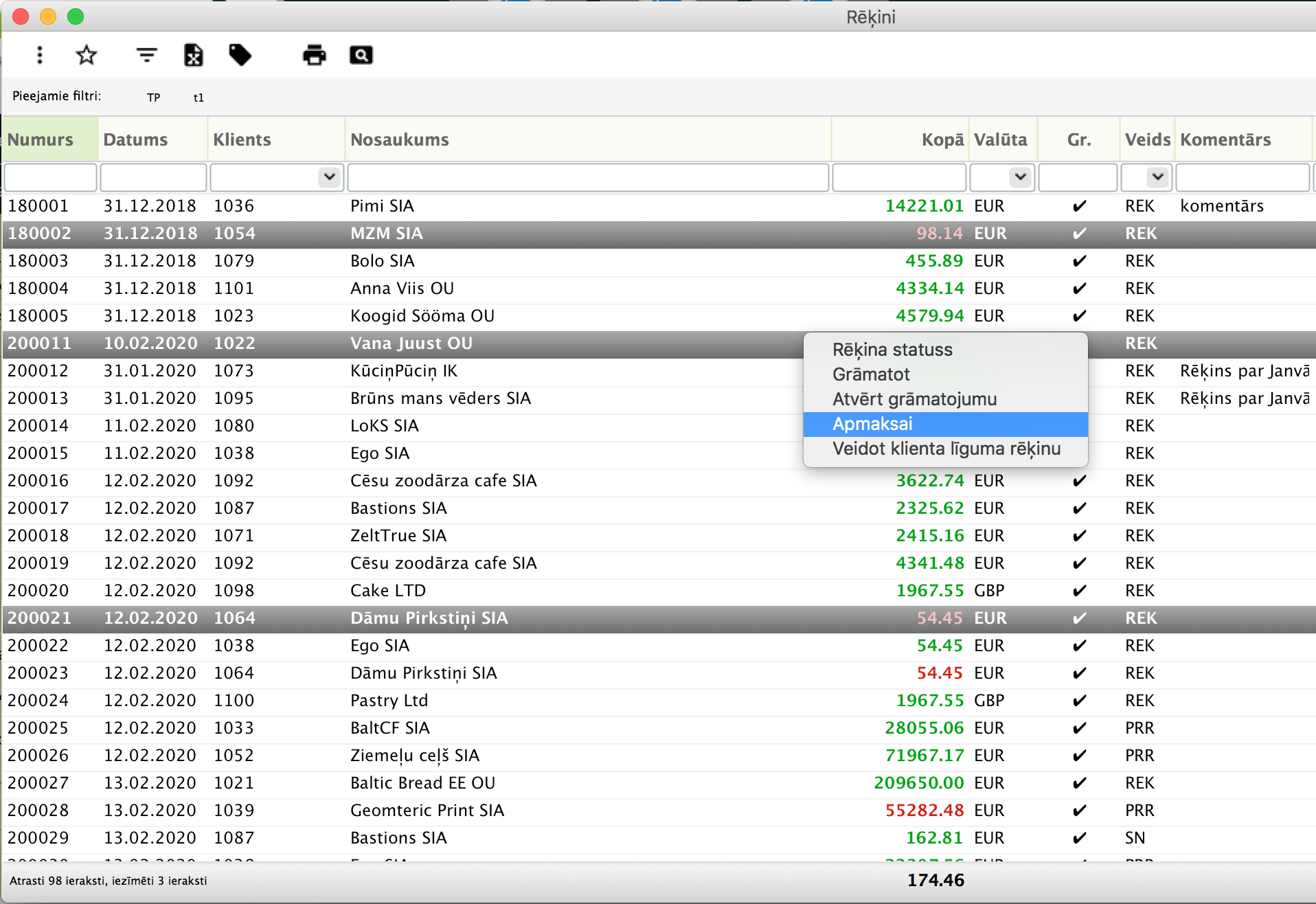Click SN type in row 200029
Screen dimensions: 1316x904
tap(1135, 838)
